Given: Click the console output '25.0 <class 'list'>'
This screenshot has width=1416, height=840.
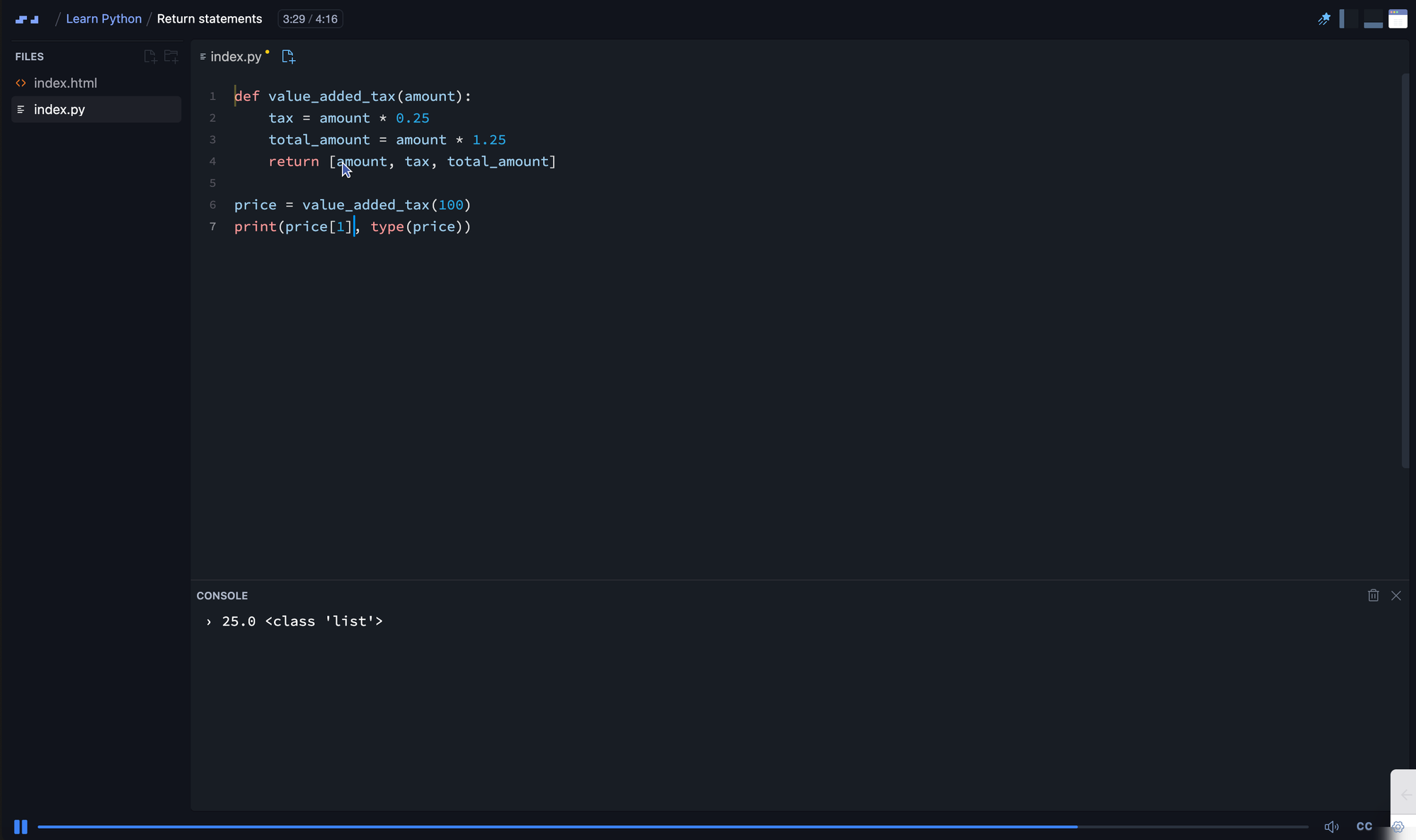Looking at the screenshot, I should [302, 621].
